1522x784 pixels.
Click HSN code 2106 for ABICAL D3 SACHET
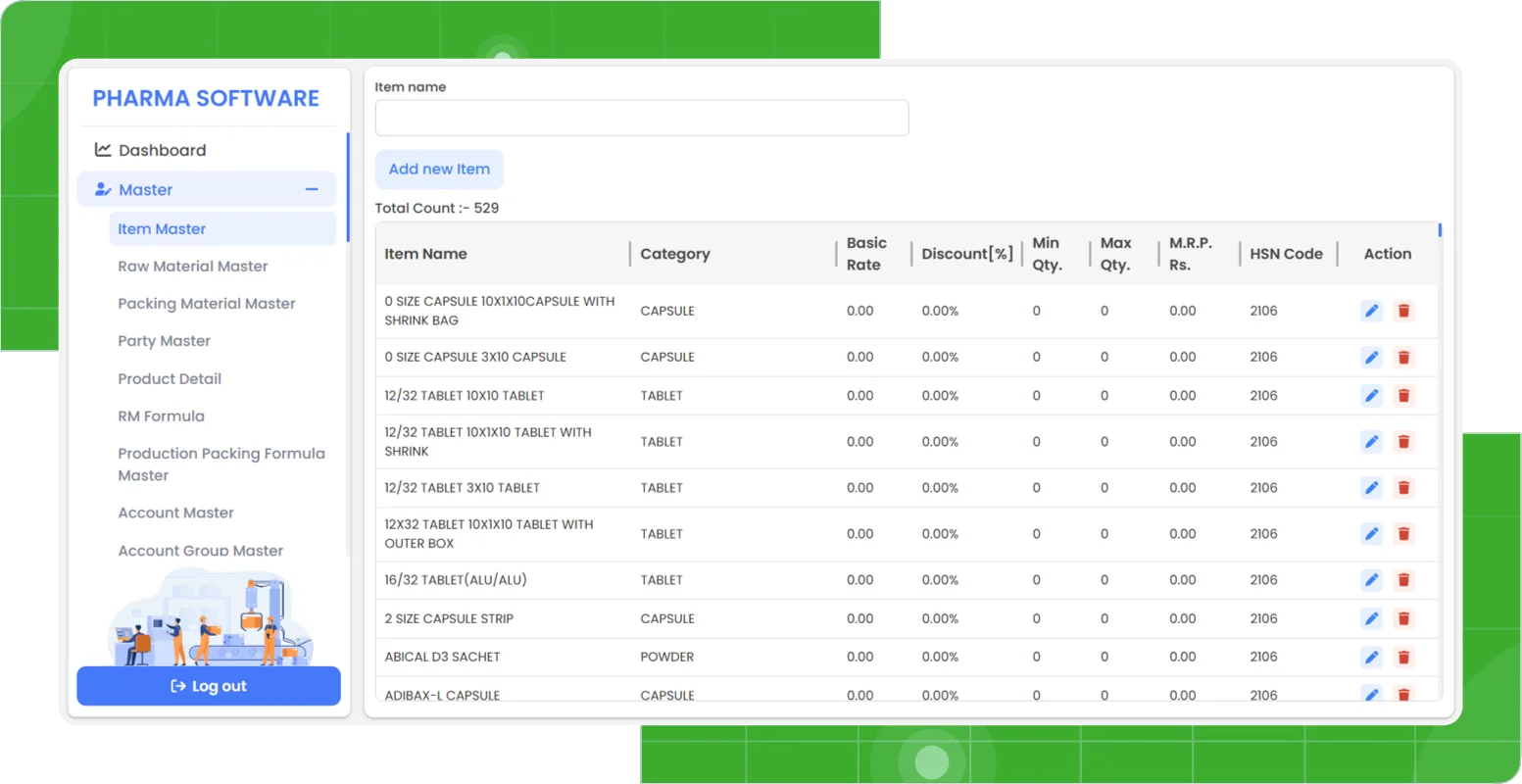pyautogui.click(x=1263, y=658)
